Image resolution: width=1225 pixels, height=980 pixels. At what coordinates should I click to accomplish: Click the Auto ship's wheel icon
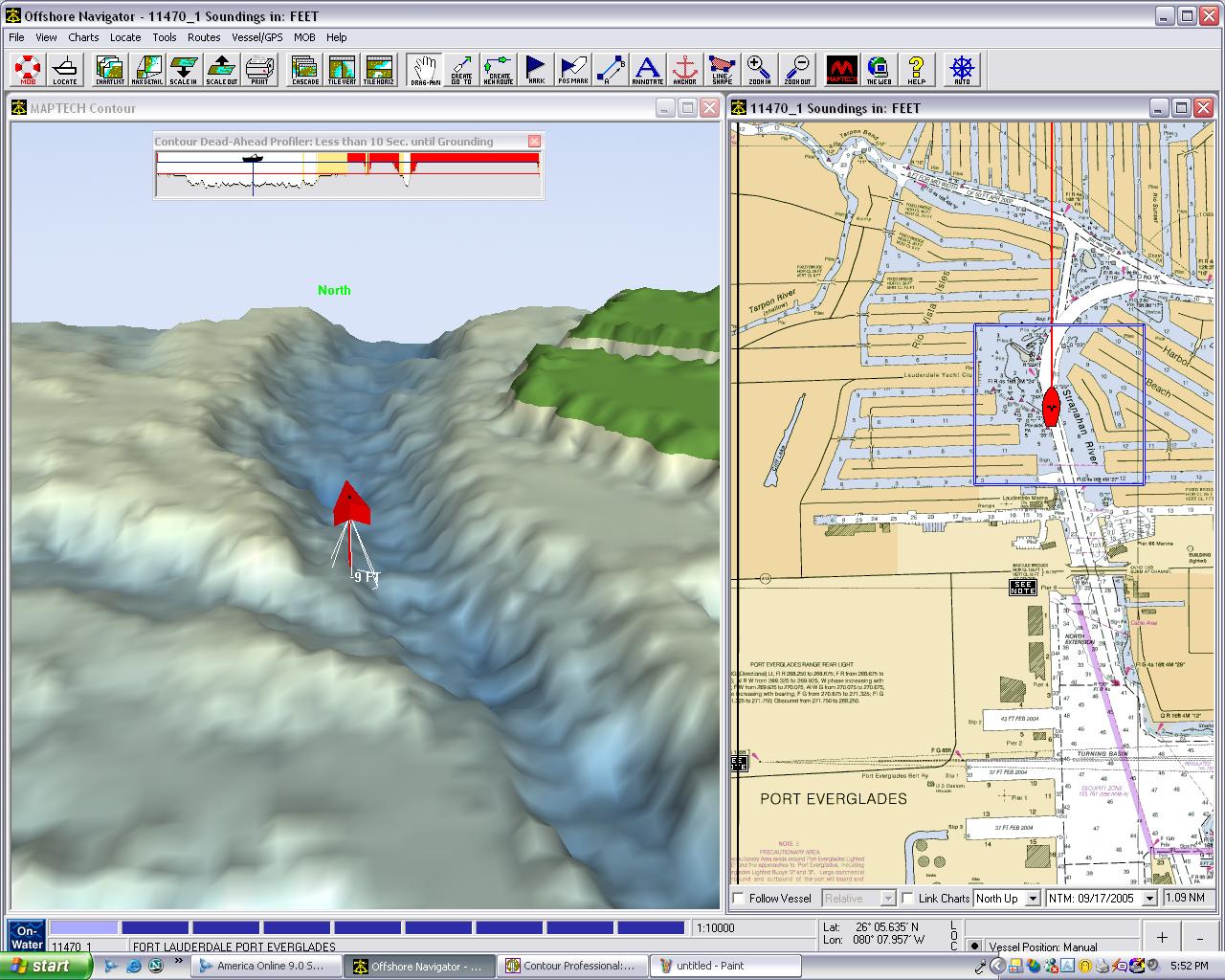[x=962, y=69]
